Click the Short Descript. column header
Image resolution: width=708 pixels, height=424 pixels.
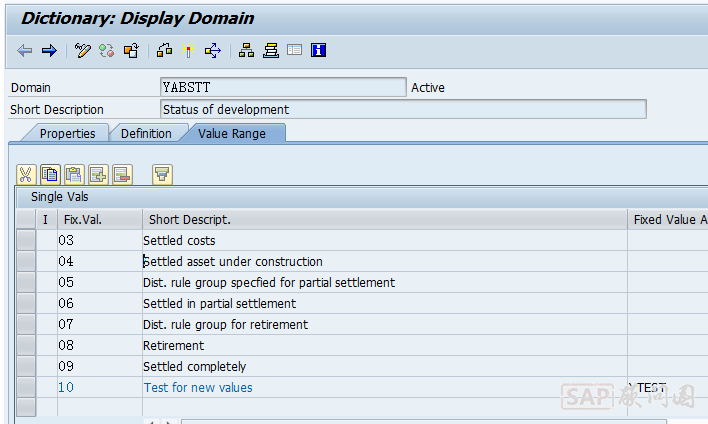tap(190, 219)
